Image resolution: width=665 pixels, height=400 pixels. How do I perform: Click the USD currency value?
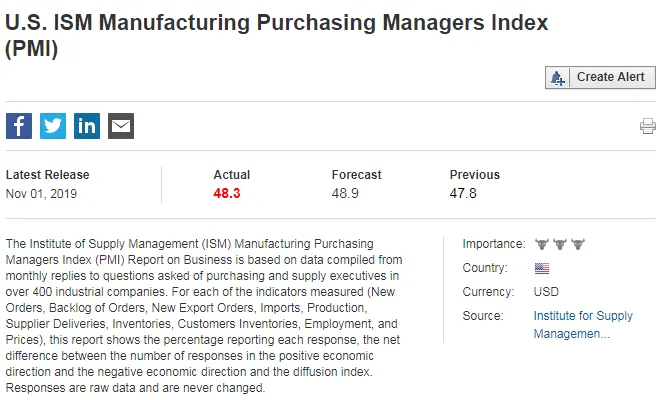(x=546, y=292)
